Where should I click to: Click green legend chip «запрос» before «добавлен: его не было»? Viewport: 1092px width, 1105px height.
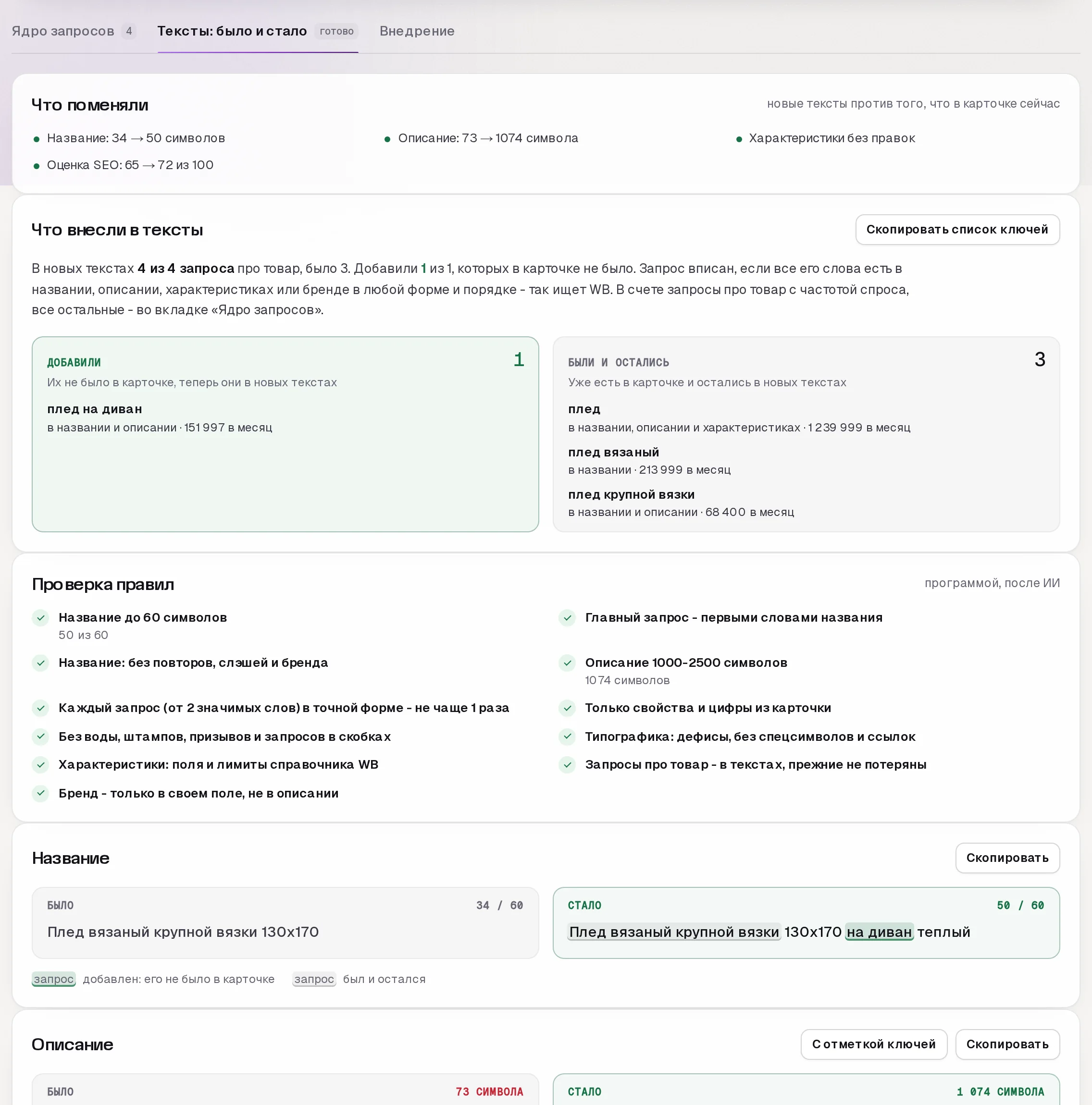tap(54, 979)
